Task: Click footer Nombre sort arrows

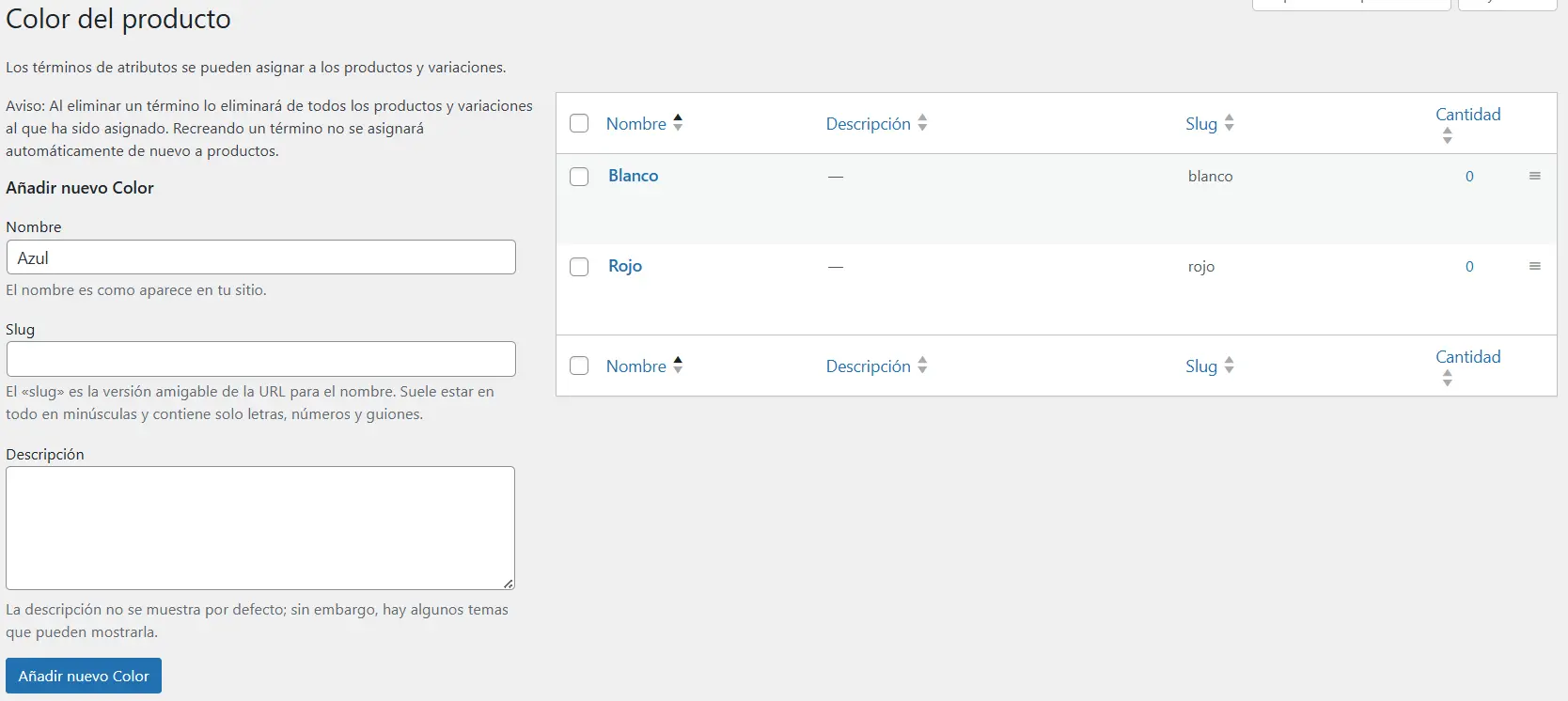Action: pyautogui.click(x=678, y=366)
